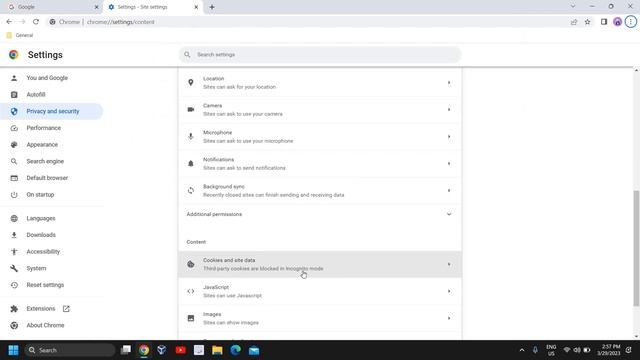This screenshot has width=640, height=360.
Task: Open Location settings arrow
Action: (x=449, y=82)
